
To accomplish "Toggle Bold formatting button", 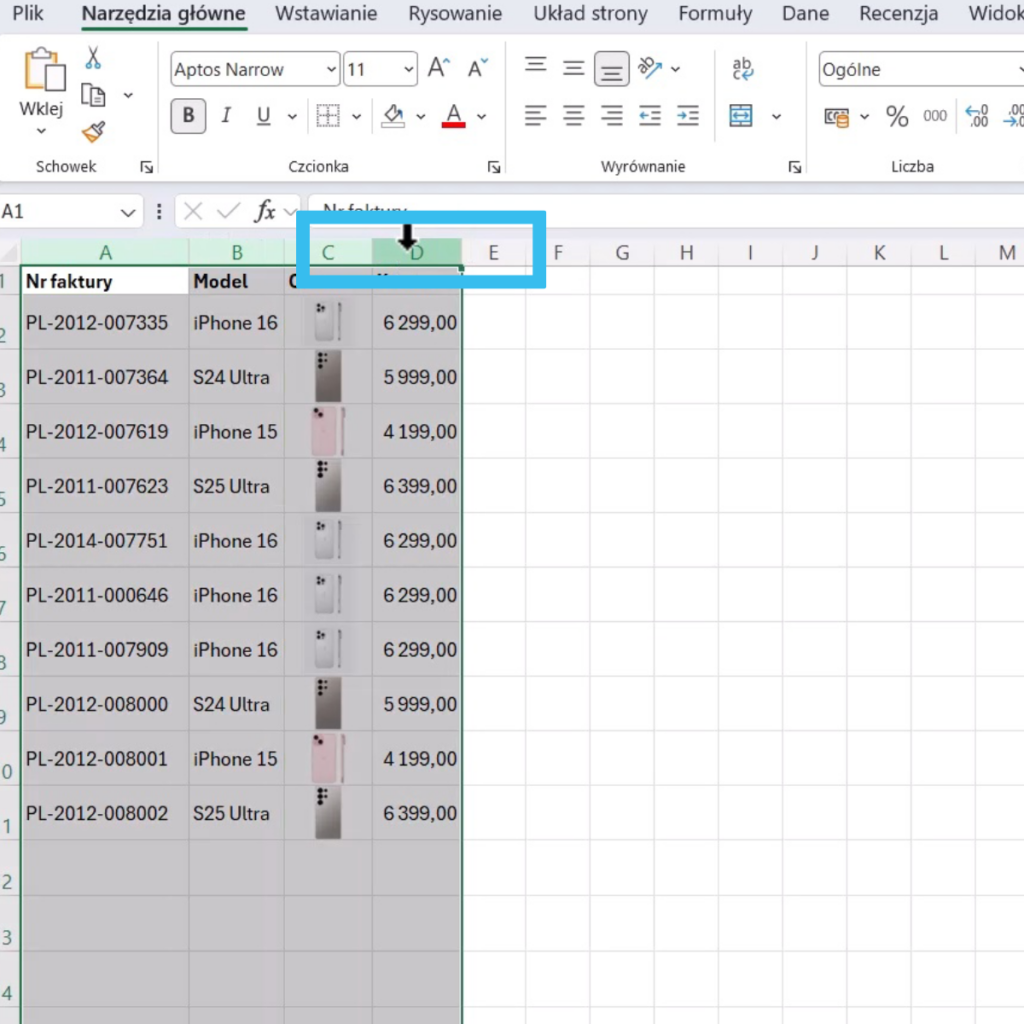I will (187, 116).
